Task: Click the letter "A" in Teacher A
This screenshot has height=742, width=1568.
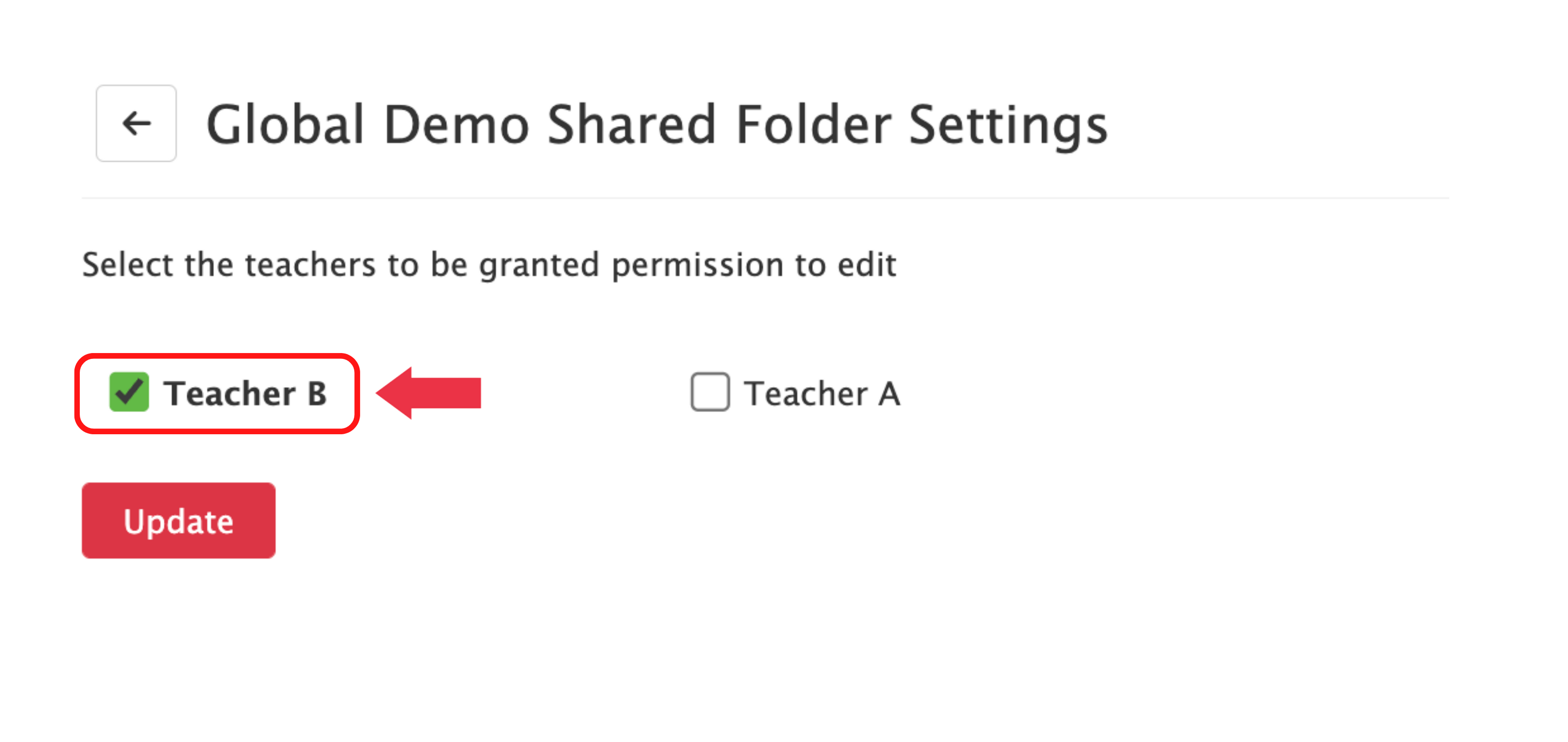Action: point(889,393)
